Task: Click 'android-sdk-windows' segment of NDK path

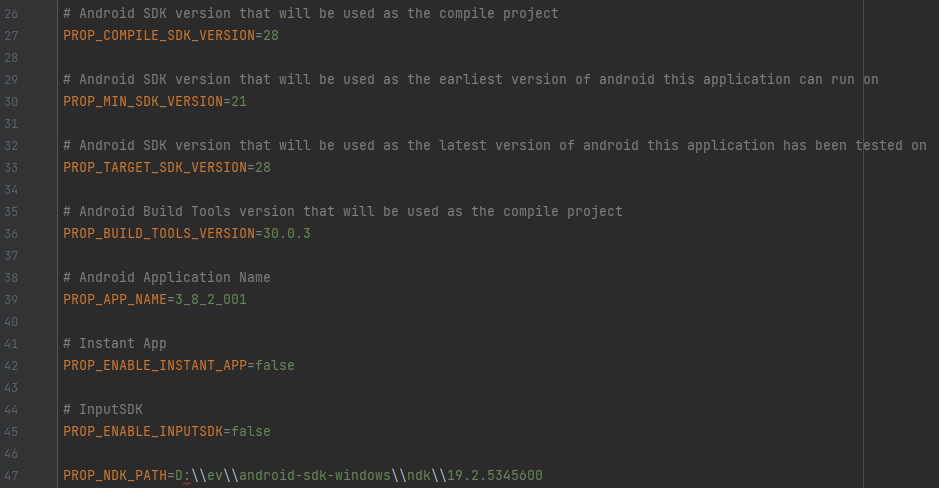Action: tap(315, 475)
